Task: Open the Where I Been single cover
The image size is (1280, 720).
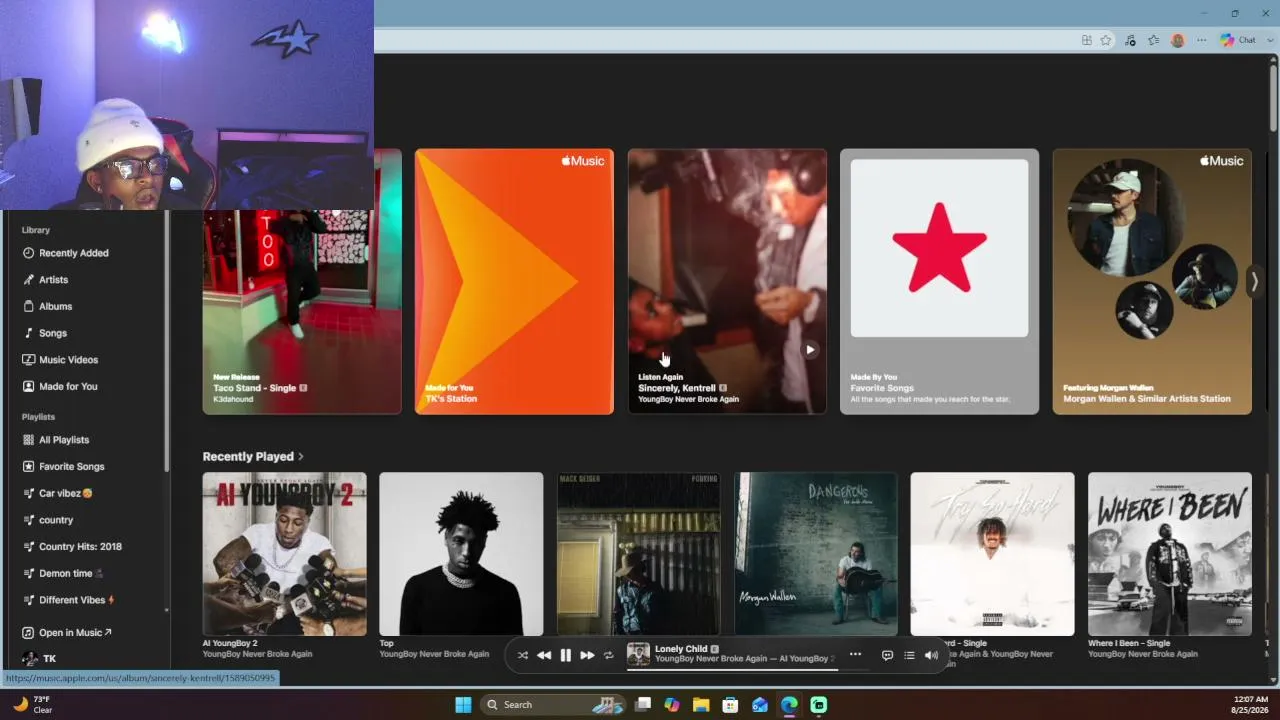Action: coord(1170,554)
